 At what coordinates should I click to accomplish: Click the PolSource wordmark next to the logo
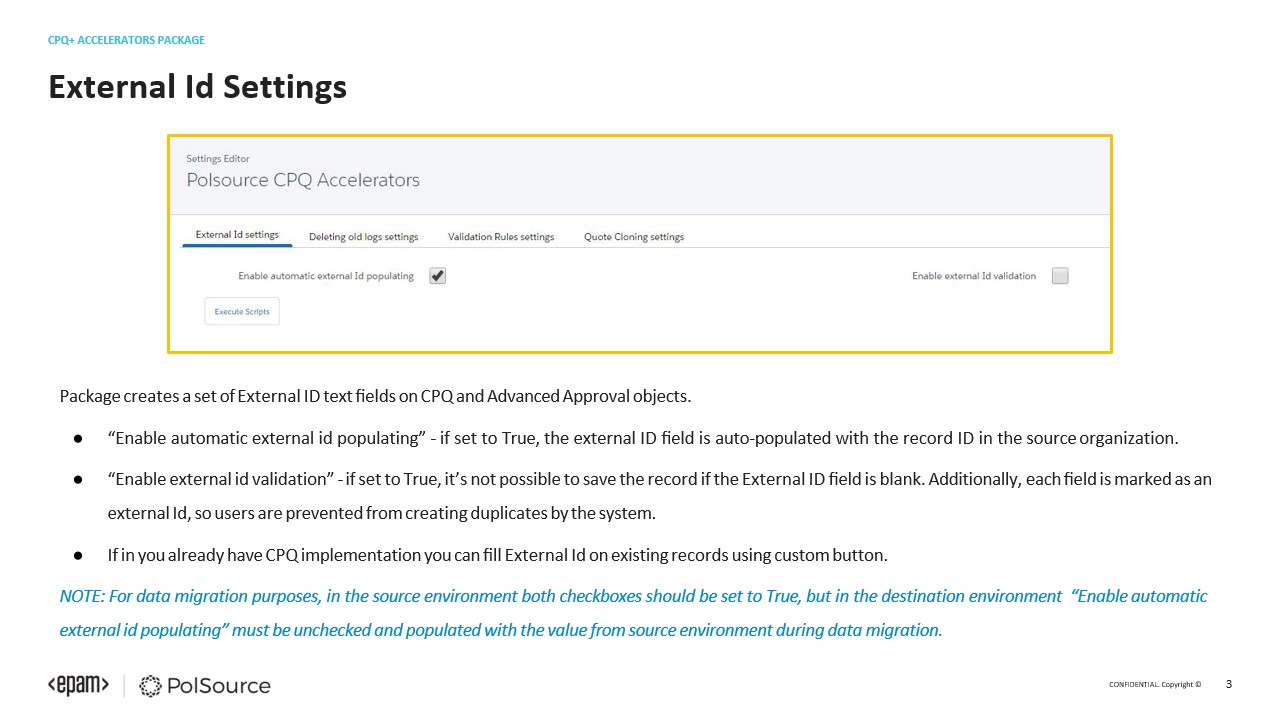tap(220, 686)
